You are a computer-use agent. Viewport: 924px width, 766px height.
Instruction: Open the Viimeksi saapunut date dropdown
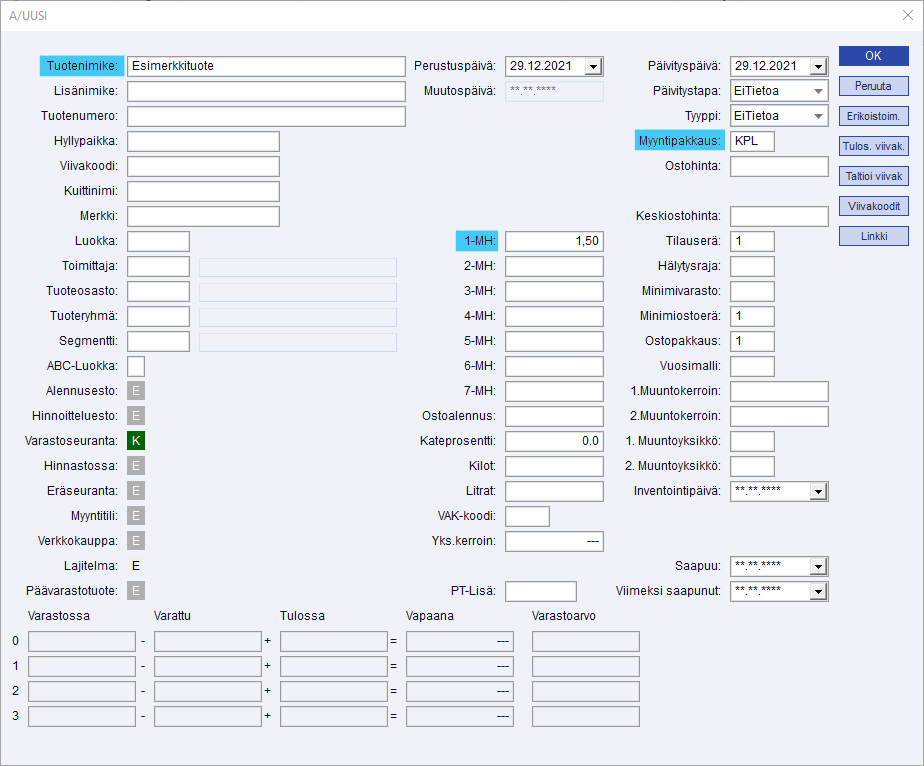tap(819, 591)
